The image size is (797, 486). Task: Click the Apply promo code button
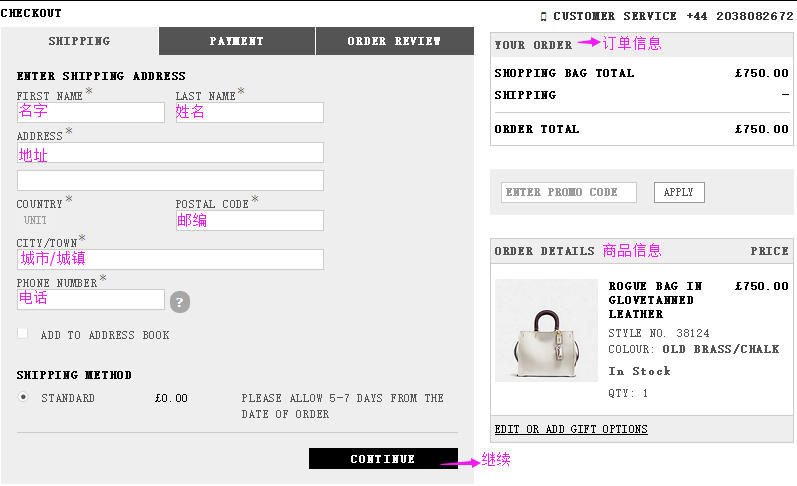(679, 192)
